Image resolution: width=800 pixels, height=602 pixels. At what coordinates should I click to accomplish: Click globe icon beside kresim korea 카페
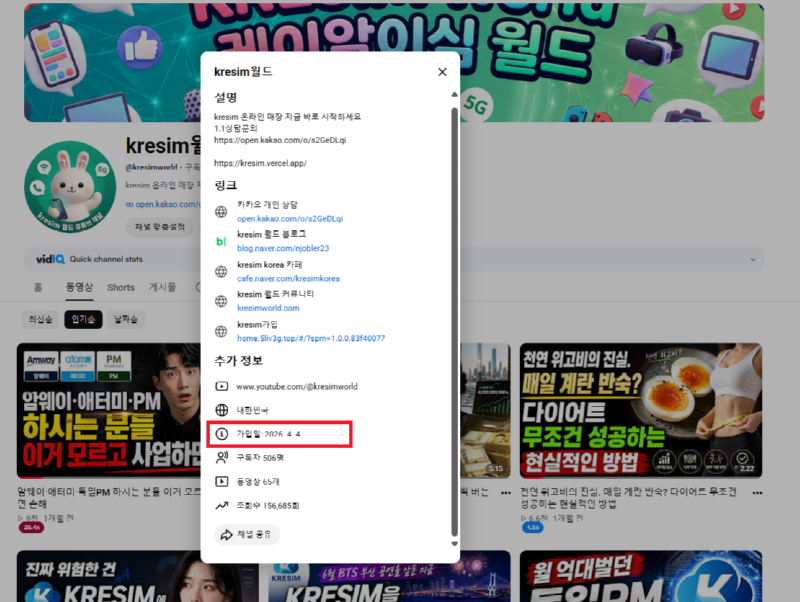point(221,271)
